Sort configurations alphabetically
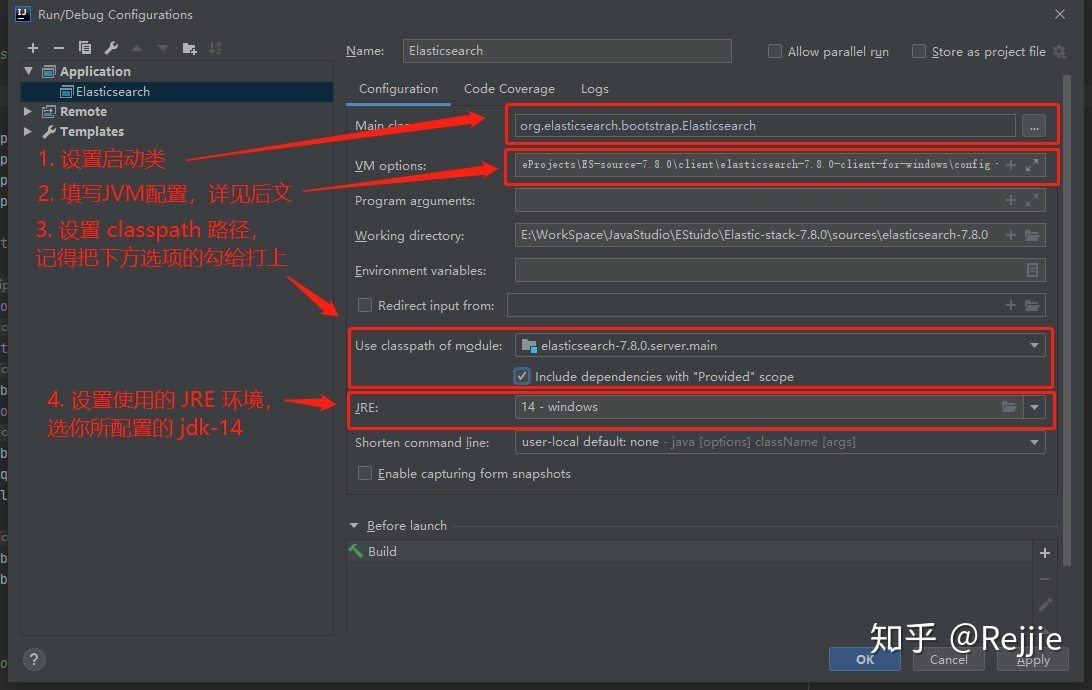 [x=215, y=48]
